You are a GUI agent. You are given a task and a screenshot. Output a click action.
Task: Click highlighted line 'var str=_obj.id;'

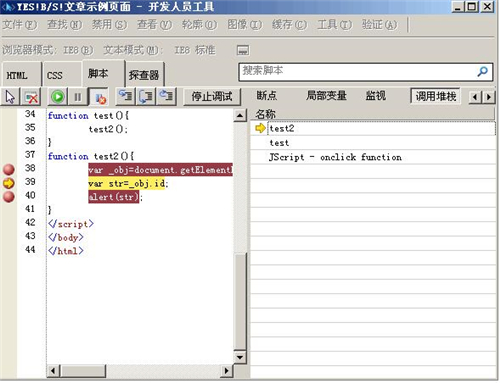[128, 183]
